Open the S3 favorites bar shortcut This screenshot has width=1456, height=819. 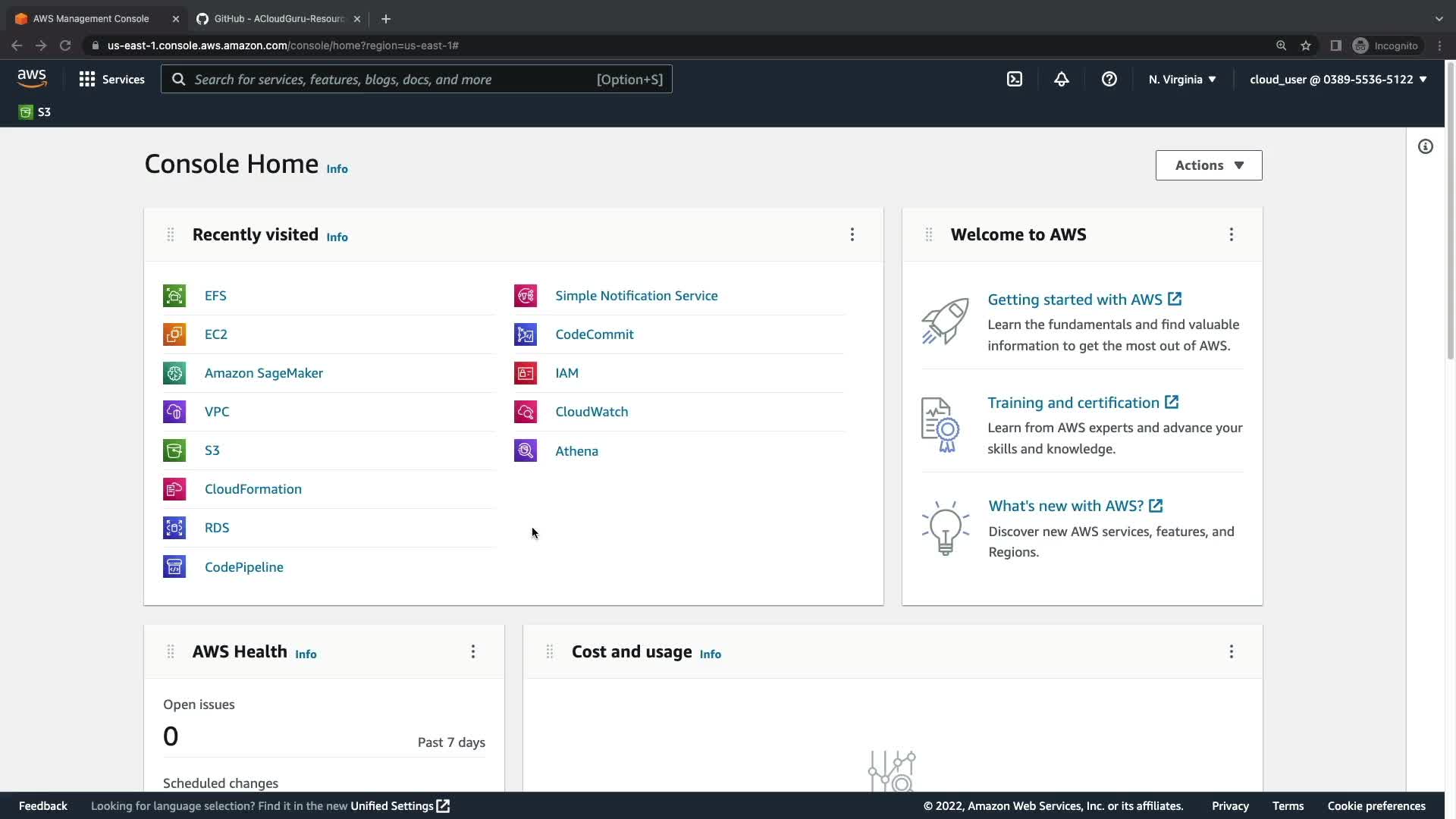pyautogui.click(x=35, y=112)
